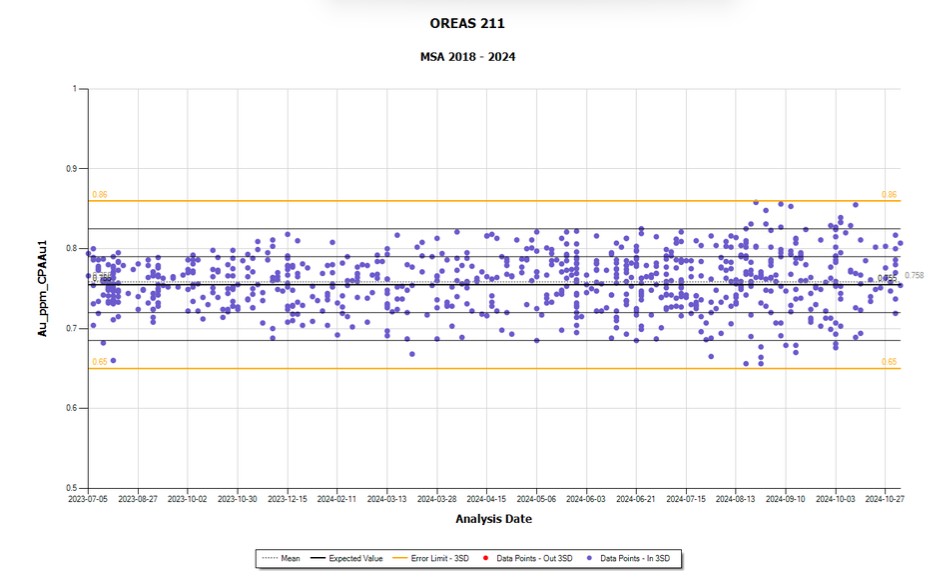Click the 2024-02-11 date label
The width and height of the screenshot is (936, 582).
click(337, 499)
